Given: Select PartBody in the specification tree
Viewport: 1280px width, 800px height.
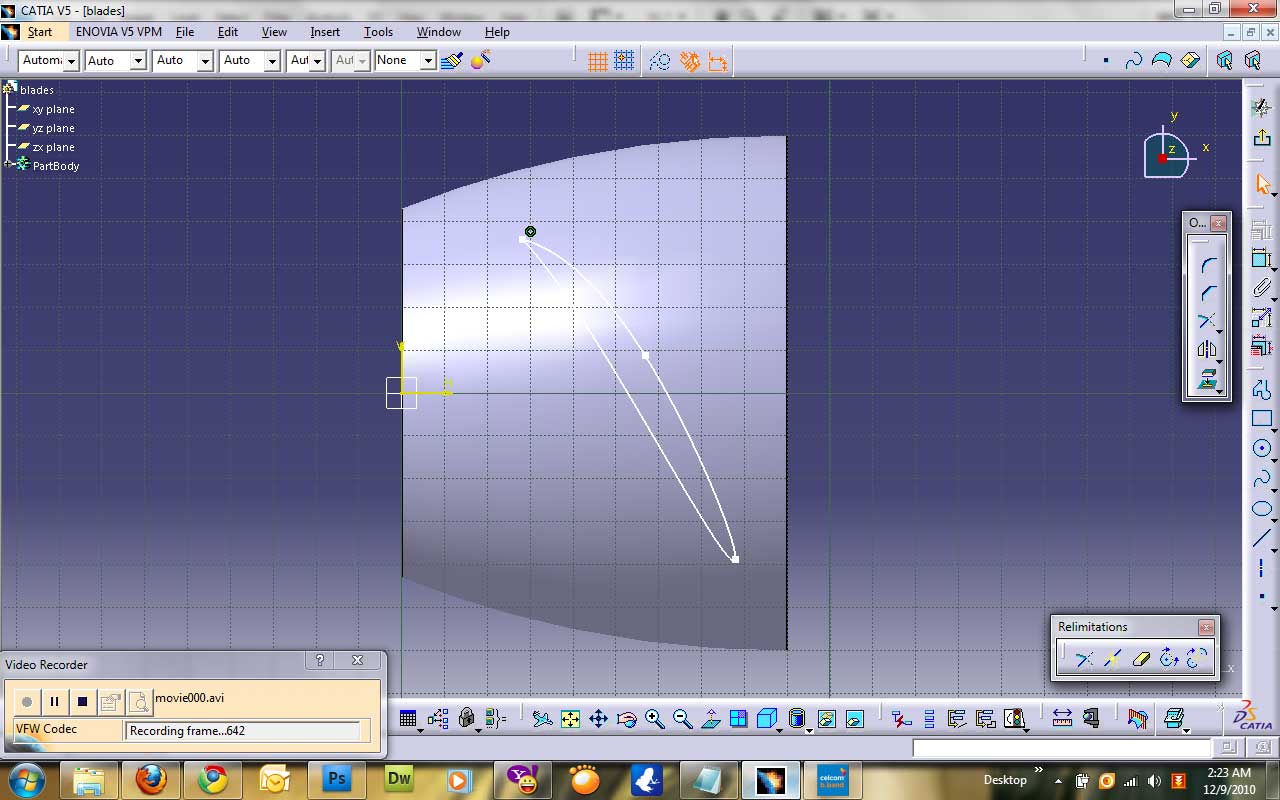Looking at the screenshot, I should click(x=54, y=166).
